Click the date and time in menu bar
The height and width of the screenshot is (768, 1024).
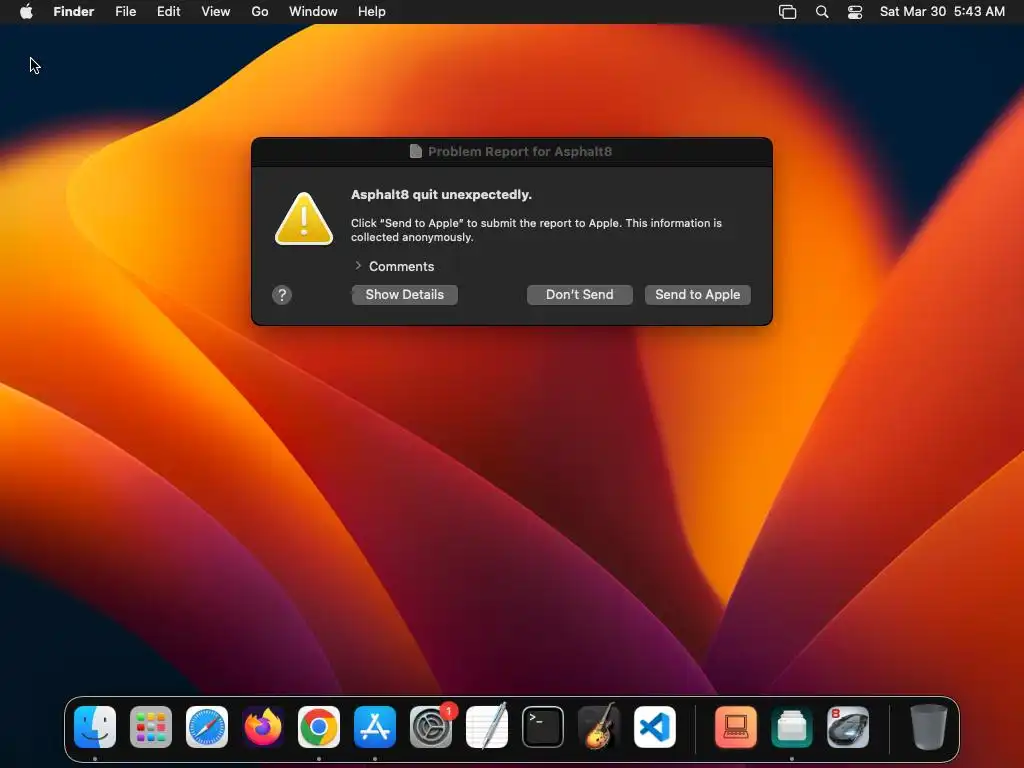coord(942,12)
